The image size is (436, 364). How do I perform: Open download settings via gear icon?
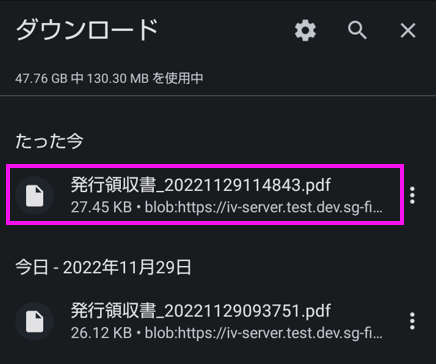tap(305, 30)
